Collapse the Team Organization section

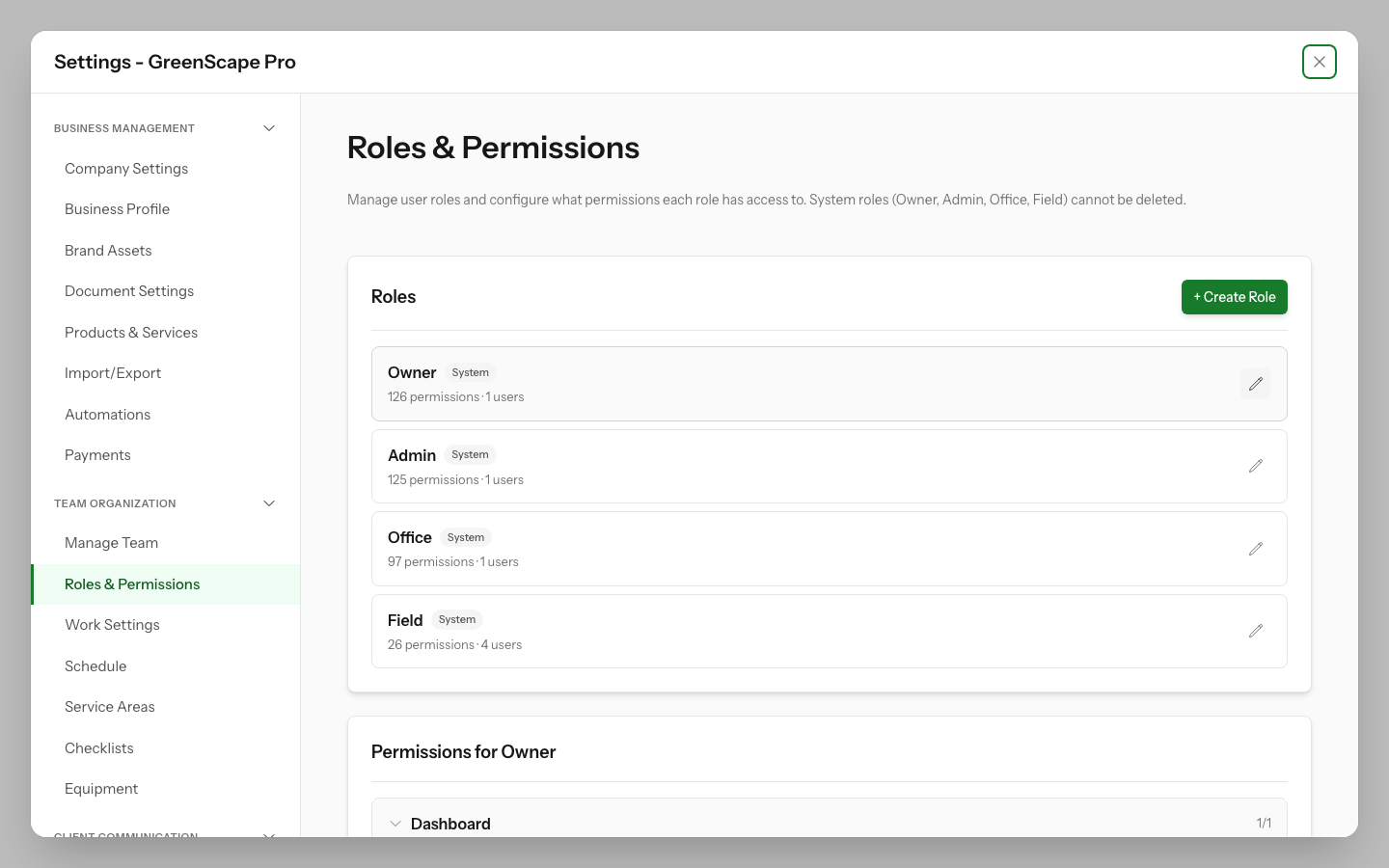click(269, 502)
